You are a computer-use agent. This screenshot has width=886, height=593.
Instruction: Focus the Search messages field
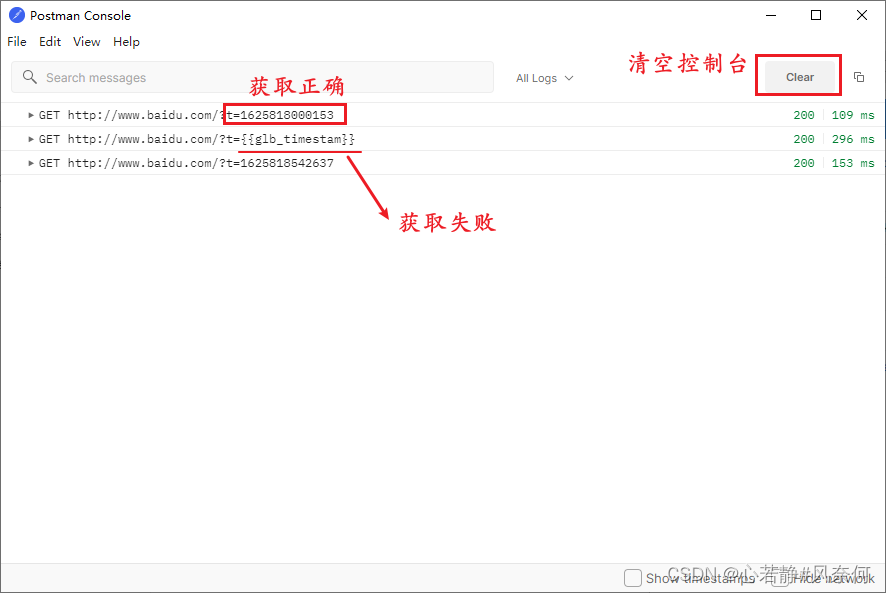point(253,77)
